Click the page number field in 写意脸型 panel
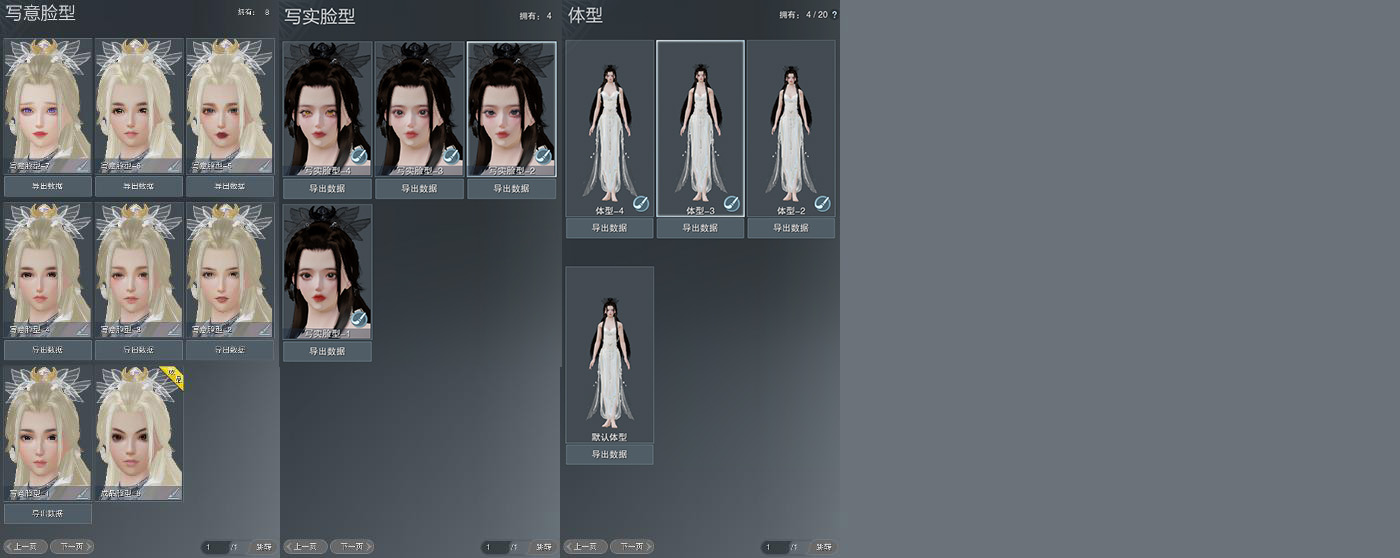This screenshot has width=1400, height=558. click(215, 547)
